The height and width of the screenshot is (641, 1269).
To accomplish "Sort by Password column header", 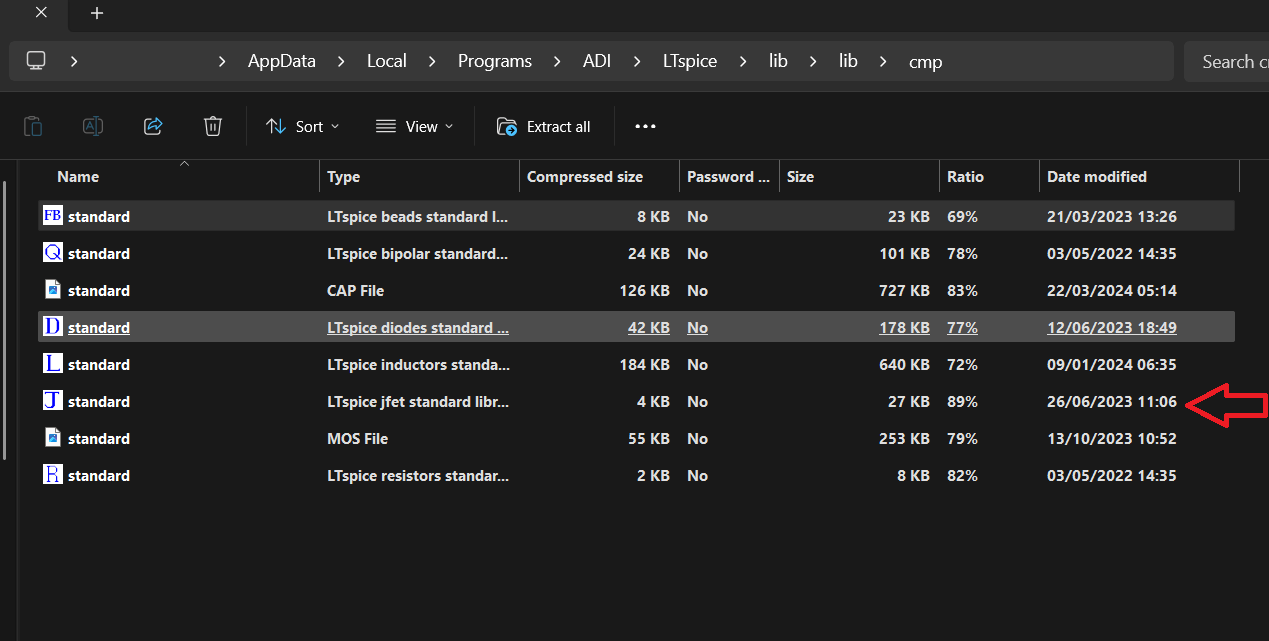I will pos(728,176).
